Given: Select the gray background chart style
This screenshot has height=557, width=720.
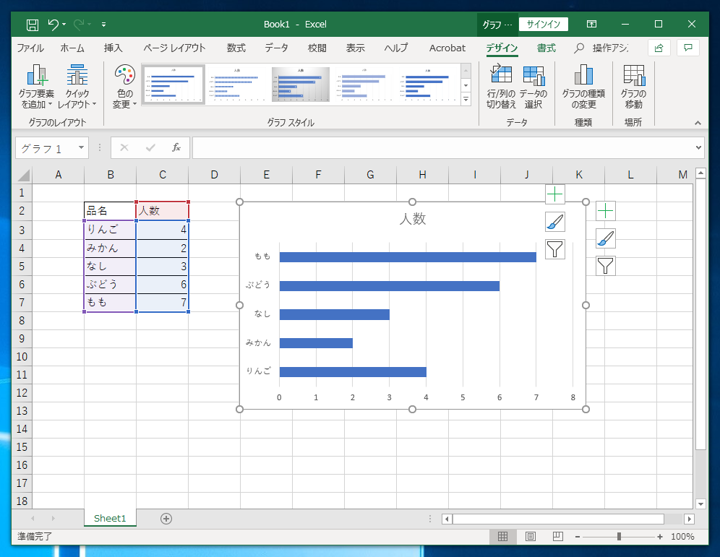Looking at the screenshot, I should (x=300, y=84).
